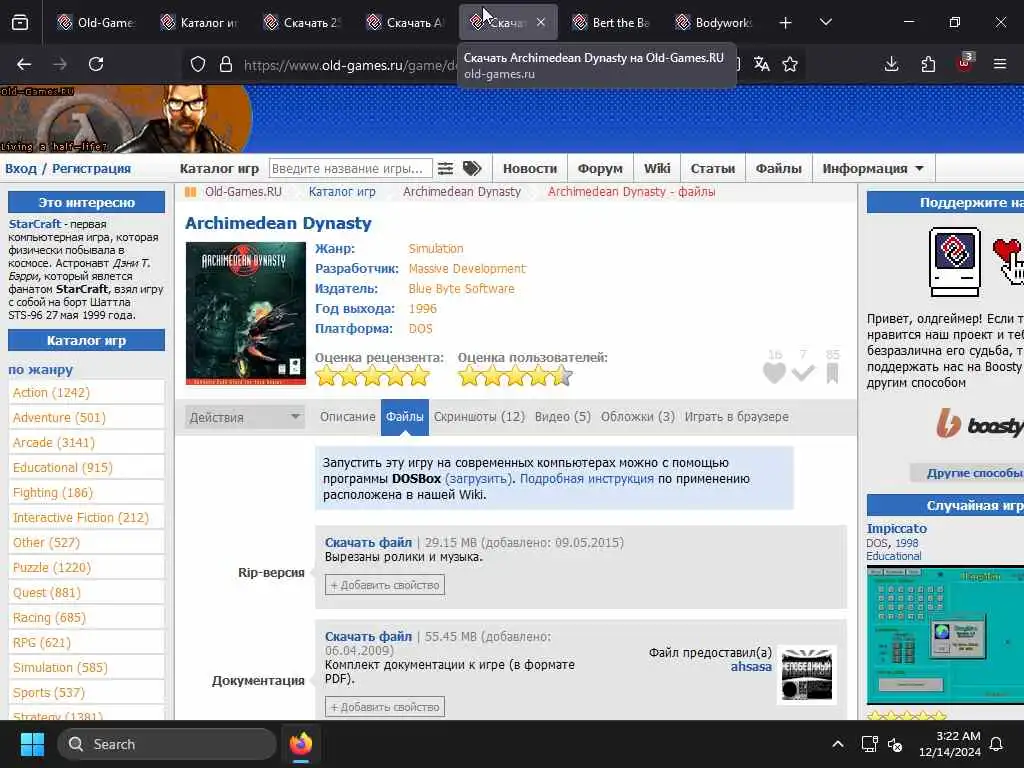This screenshot has height=768, width=1024.
Task: Click the bookmark icon above the file tabs
Action: [x=832, y=374]
